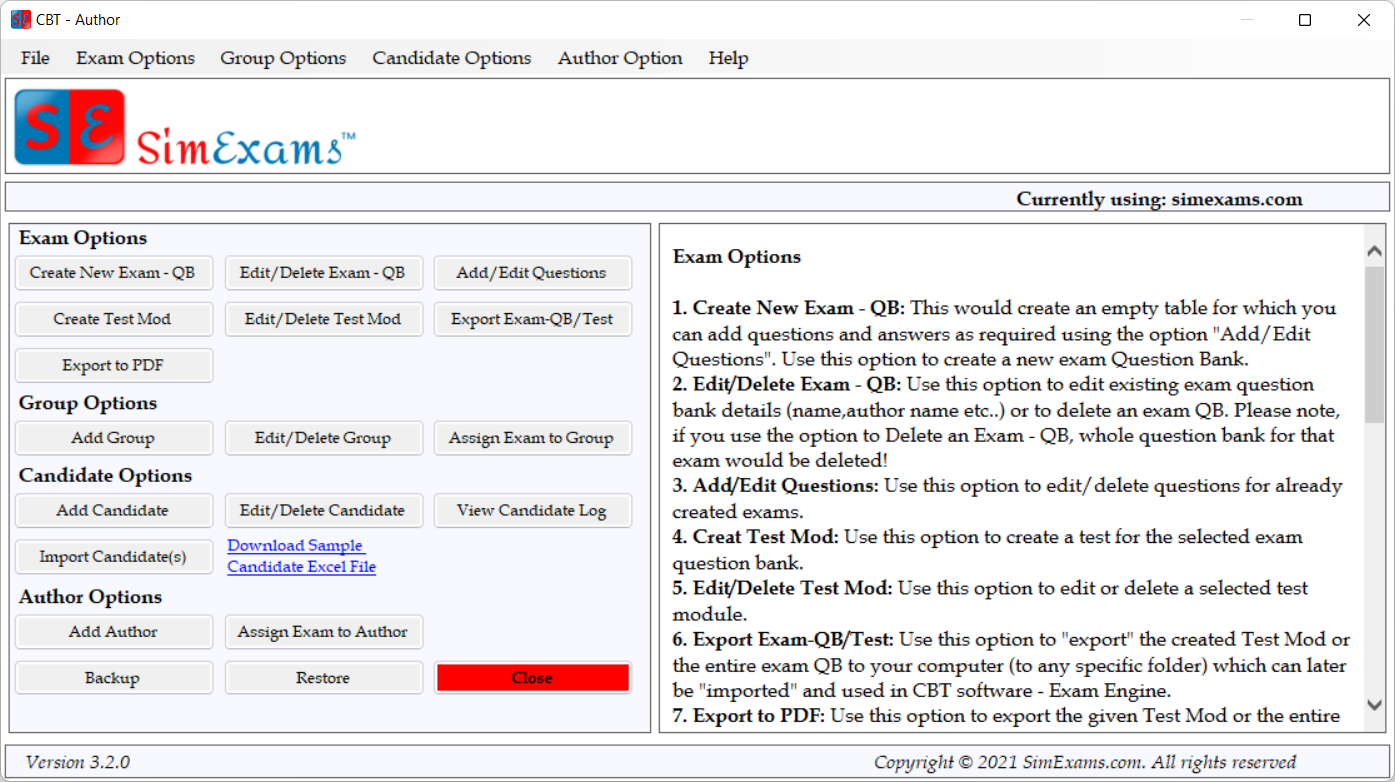Viewport: 1395px width, 782px height.
Task: Click the Add Group button
Action: click(x=113, y=438)
